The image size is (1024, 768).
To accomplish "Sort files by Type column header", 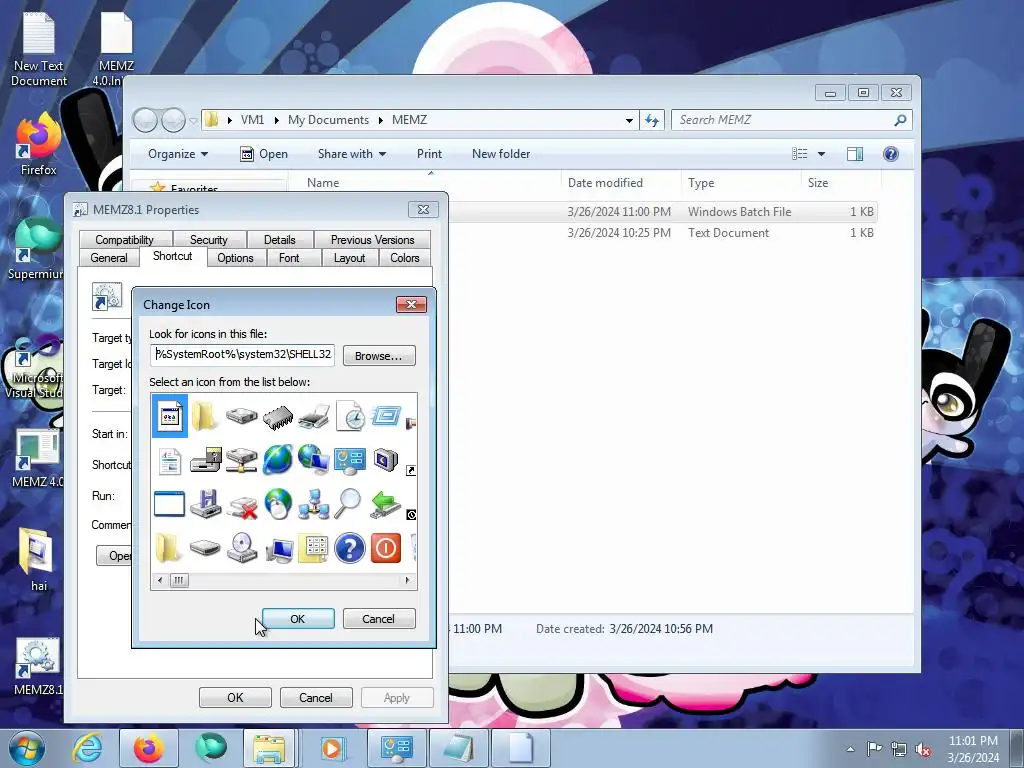I will (x=741, y=183).
